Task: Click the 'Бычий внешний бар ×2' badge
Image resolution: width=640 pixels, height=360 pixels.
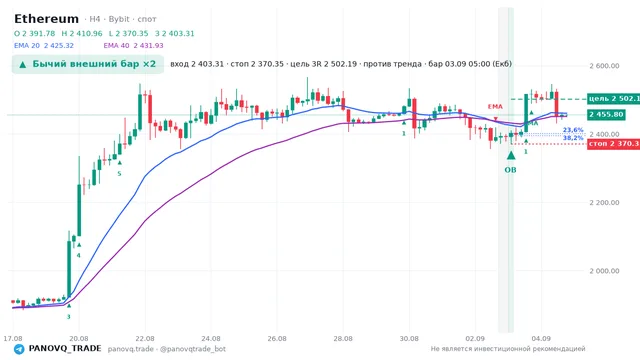Action: [88, 64]
